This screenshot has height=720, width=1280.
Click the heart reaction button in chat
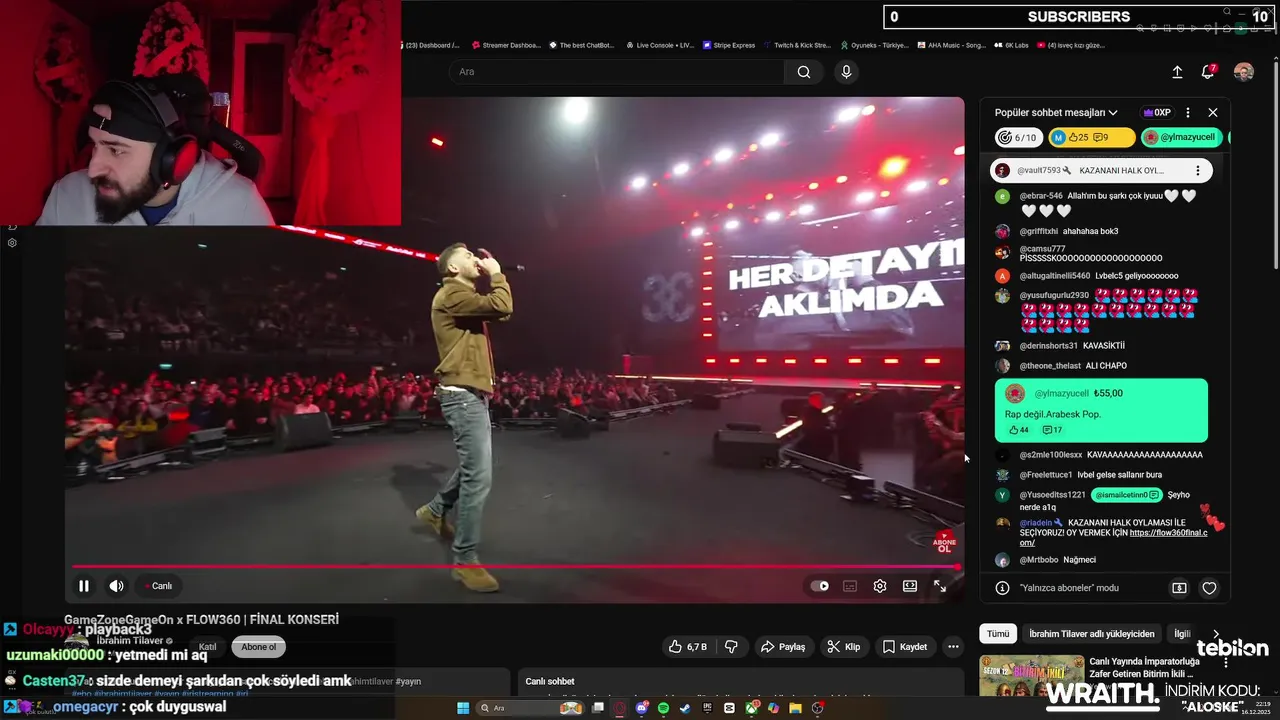(1209, 588)
